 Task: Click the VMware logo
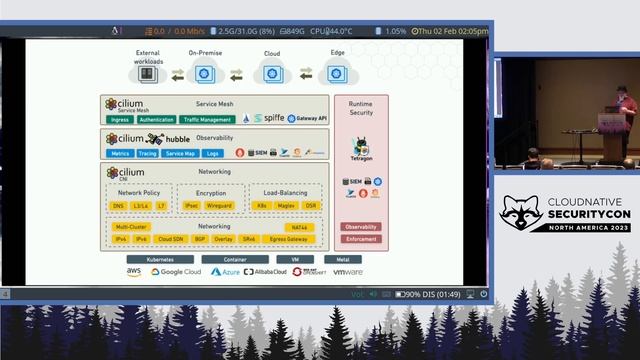[x=348, y=272]
